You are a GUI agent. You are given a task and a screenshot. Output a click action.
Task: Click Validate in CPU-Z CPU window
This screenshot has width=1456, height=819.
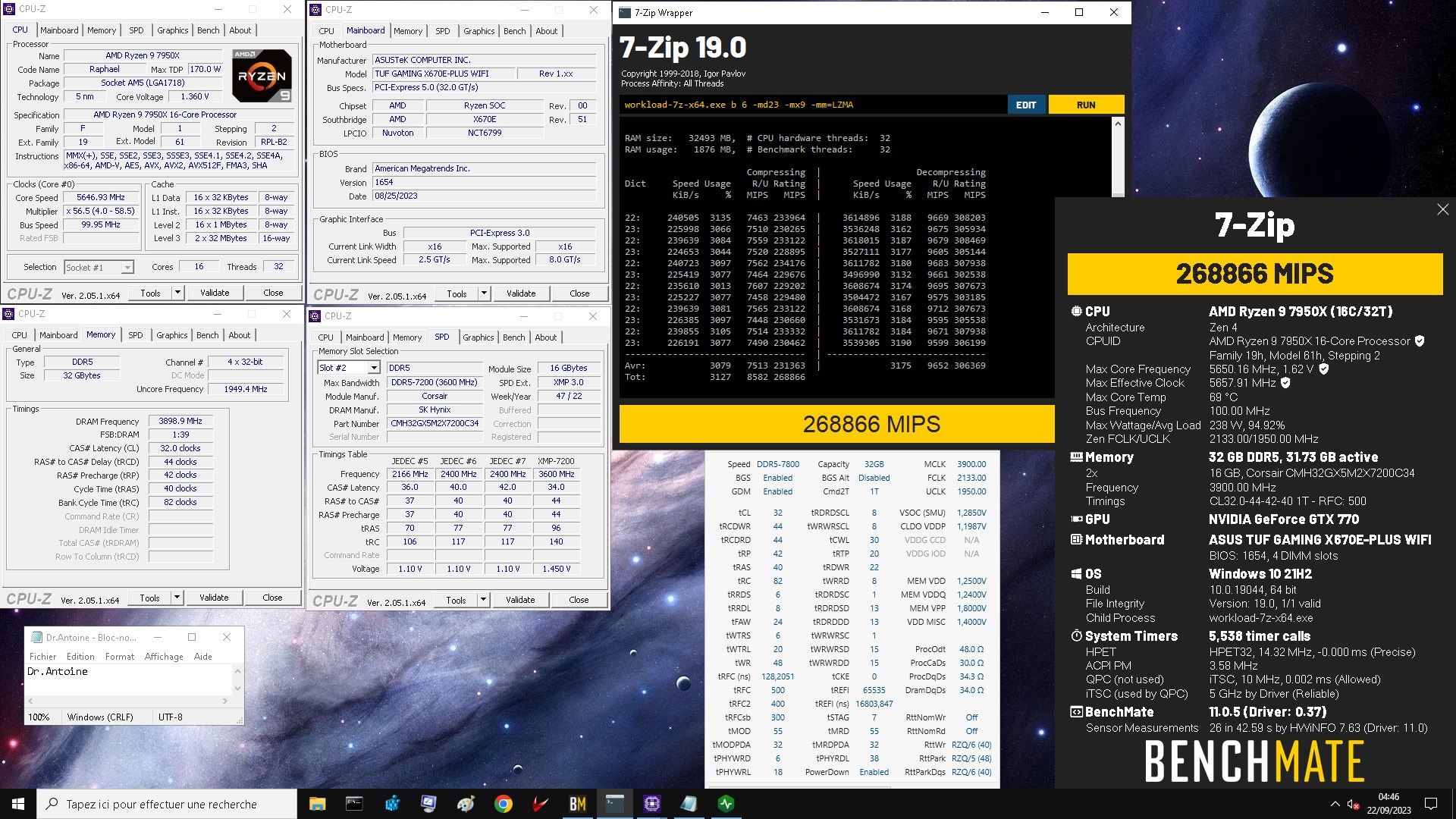215,293
